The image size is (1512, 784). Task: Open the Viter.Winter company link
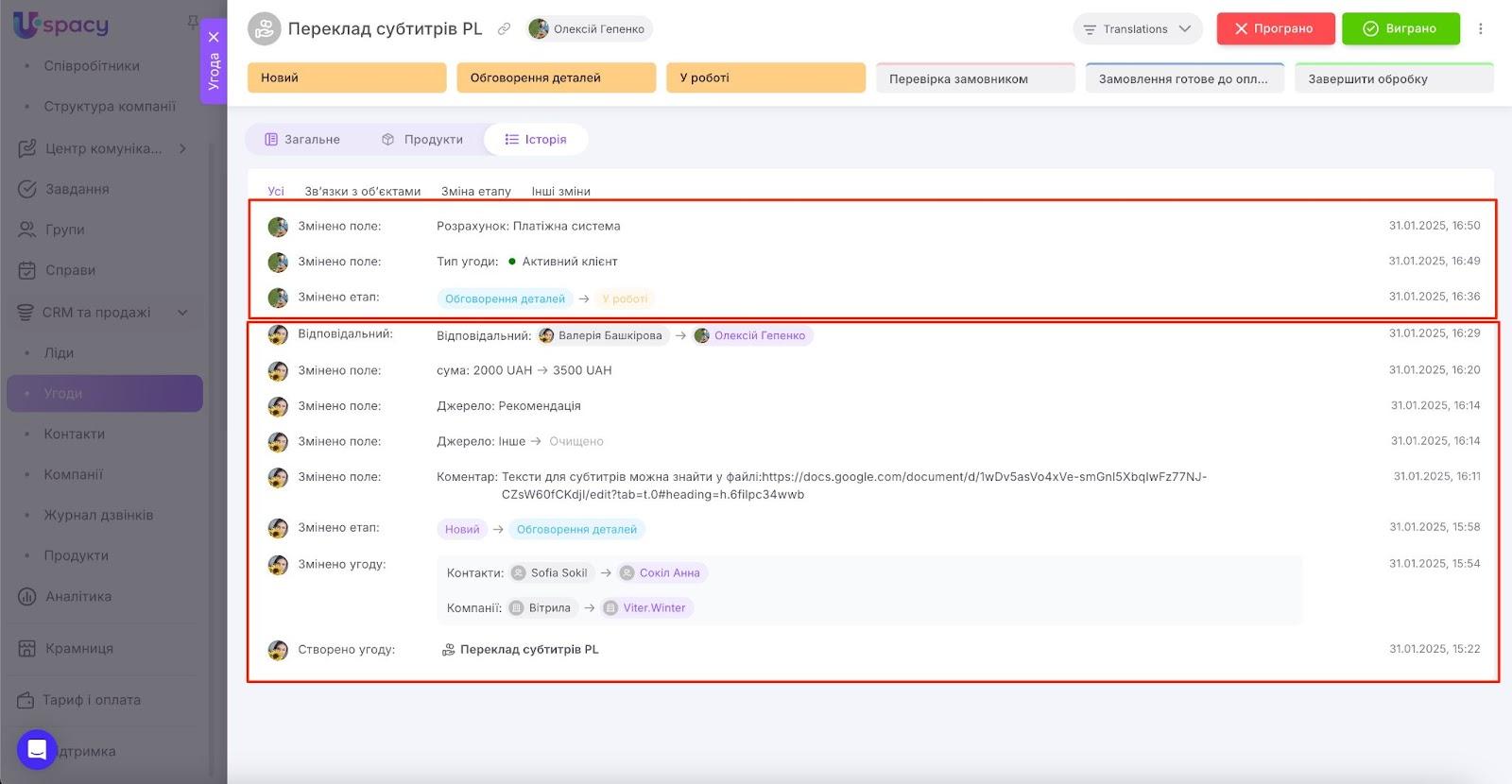pos(653,608)
